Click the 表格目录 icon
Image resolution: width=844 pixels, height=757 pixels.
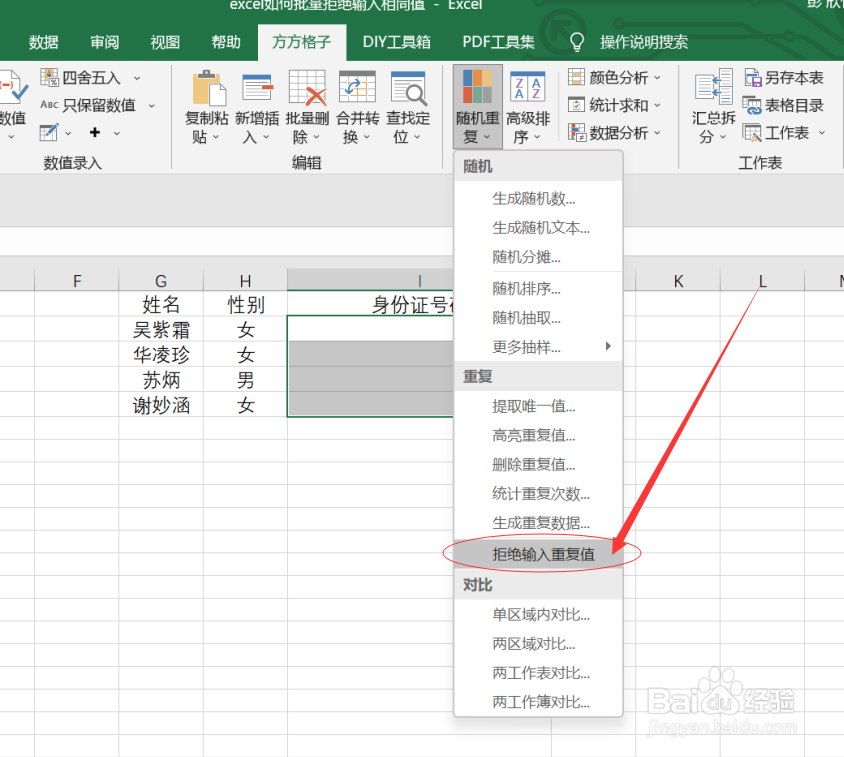click(x=752, y=105)
